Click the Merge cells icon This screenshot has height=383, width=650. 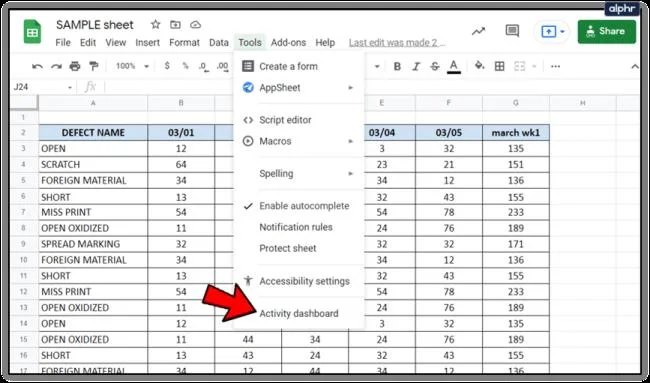coord(519,66)
